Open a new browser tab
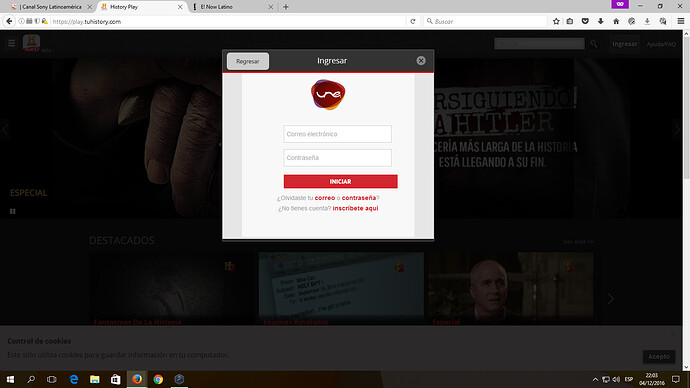690x388 pixels. [x=286, y=7]
